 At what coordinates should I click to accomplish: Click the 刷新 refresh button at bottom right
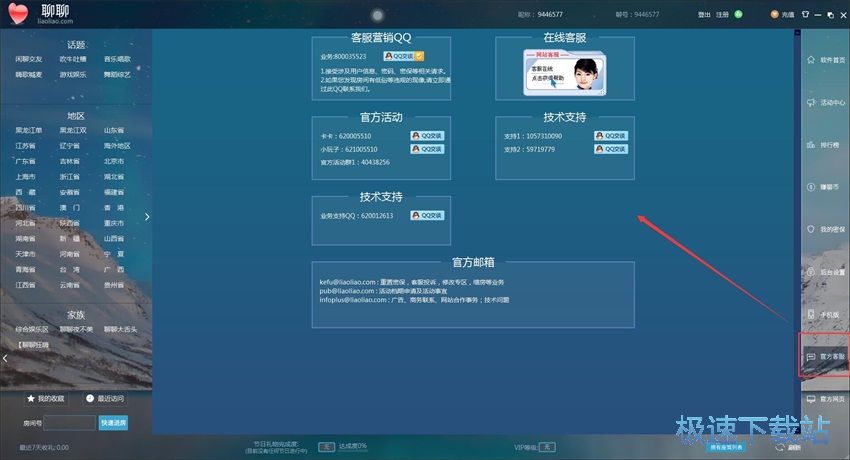coord(788,448)
